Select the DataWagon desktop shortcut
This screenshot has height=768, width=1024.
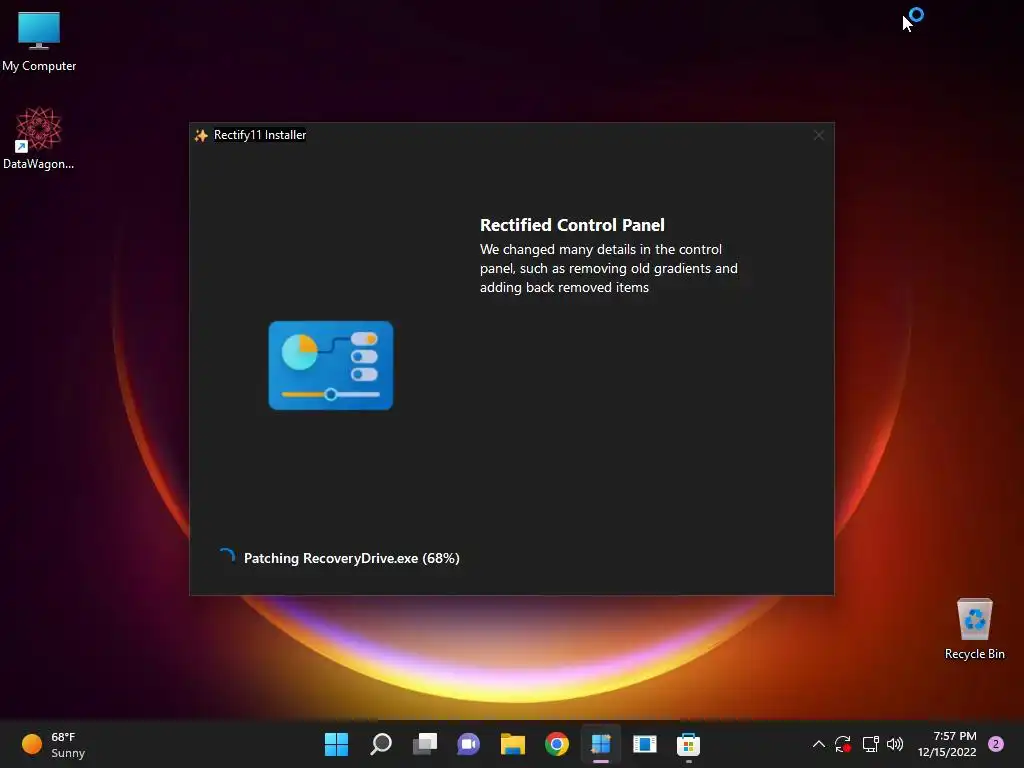pyautogui.click(x=39, y=138)
